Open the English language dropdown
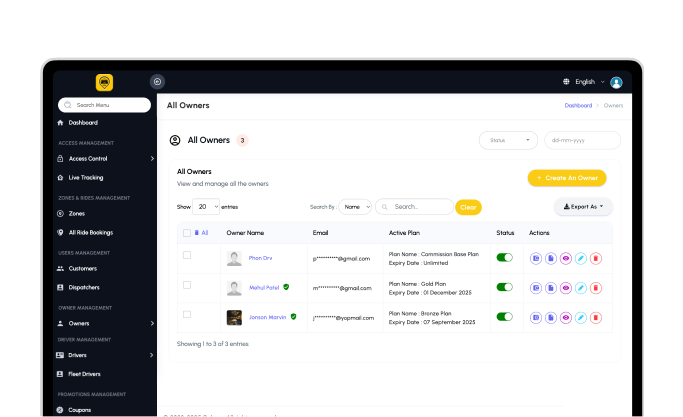The image size is (683, 417). coord(590,81)
